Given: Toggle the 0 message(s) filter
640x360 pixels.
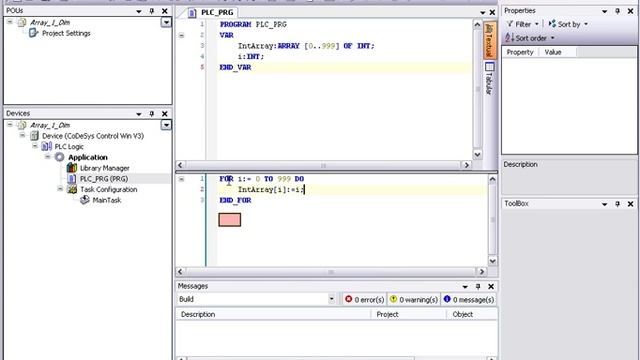Looking at the screenshot, I should coord(469,300).
